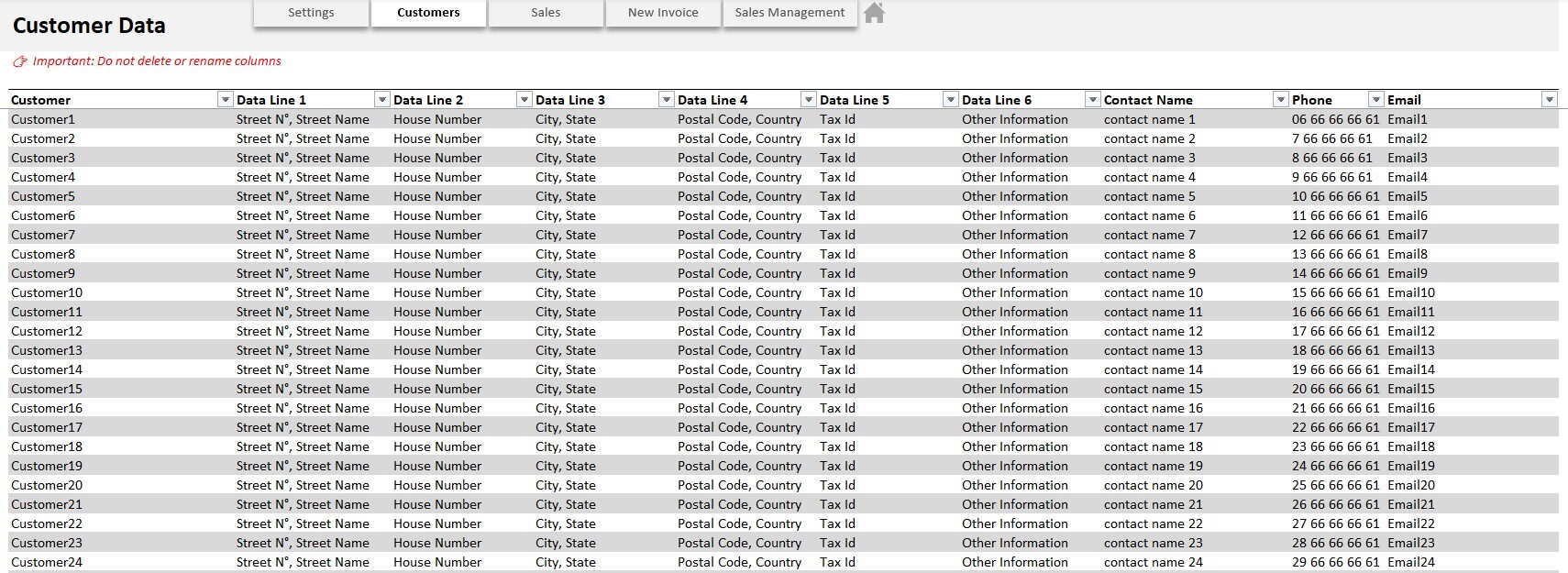Screen dimensions: 1568x573
Task: Open the Contact Name filter dropdown
Action: 1281,99
